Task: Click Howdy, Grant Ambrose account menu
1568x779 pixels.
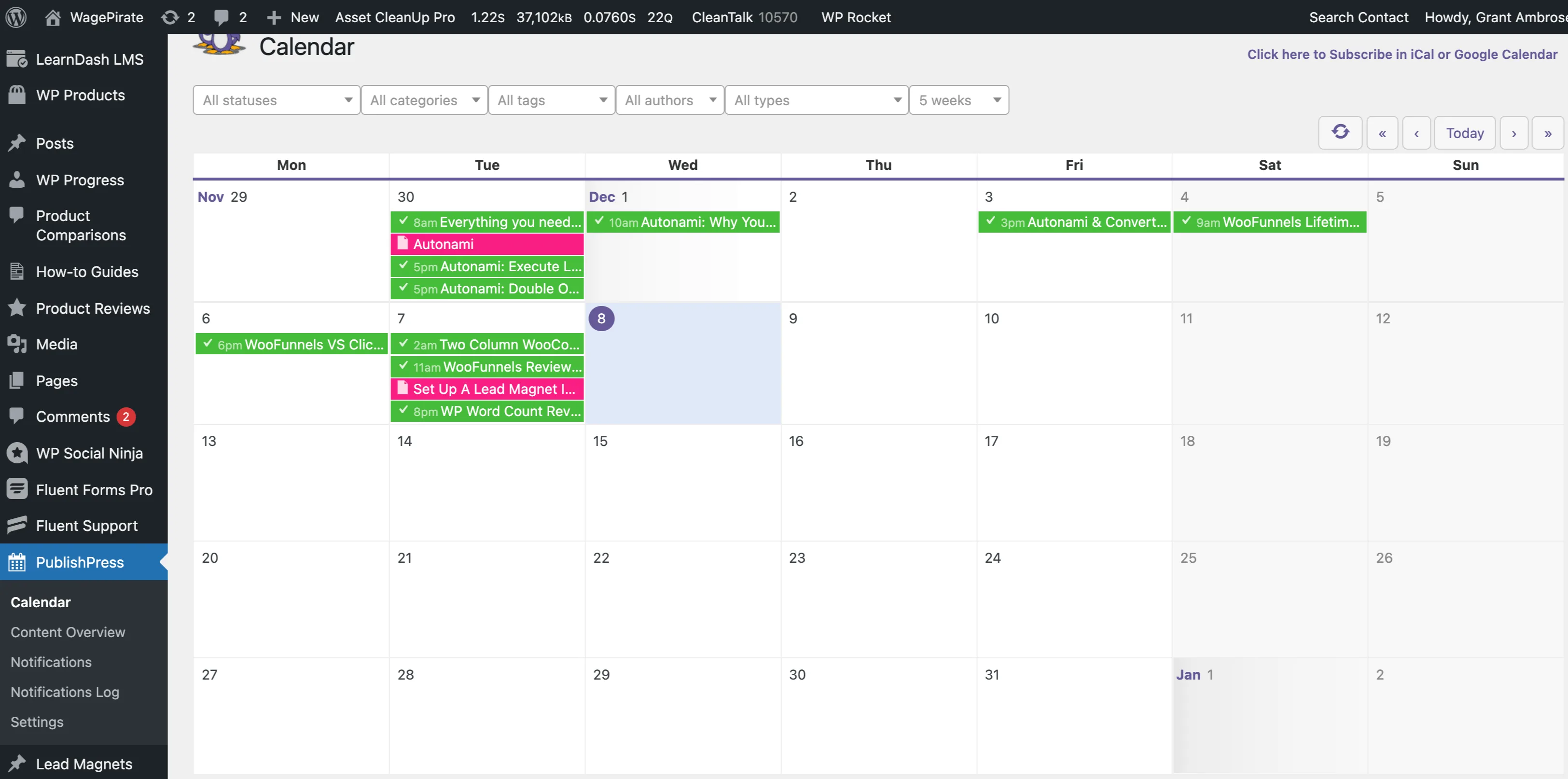Action: click(x=1496, y=17)
